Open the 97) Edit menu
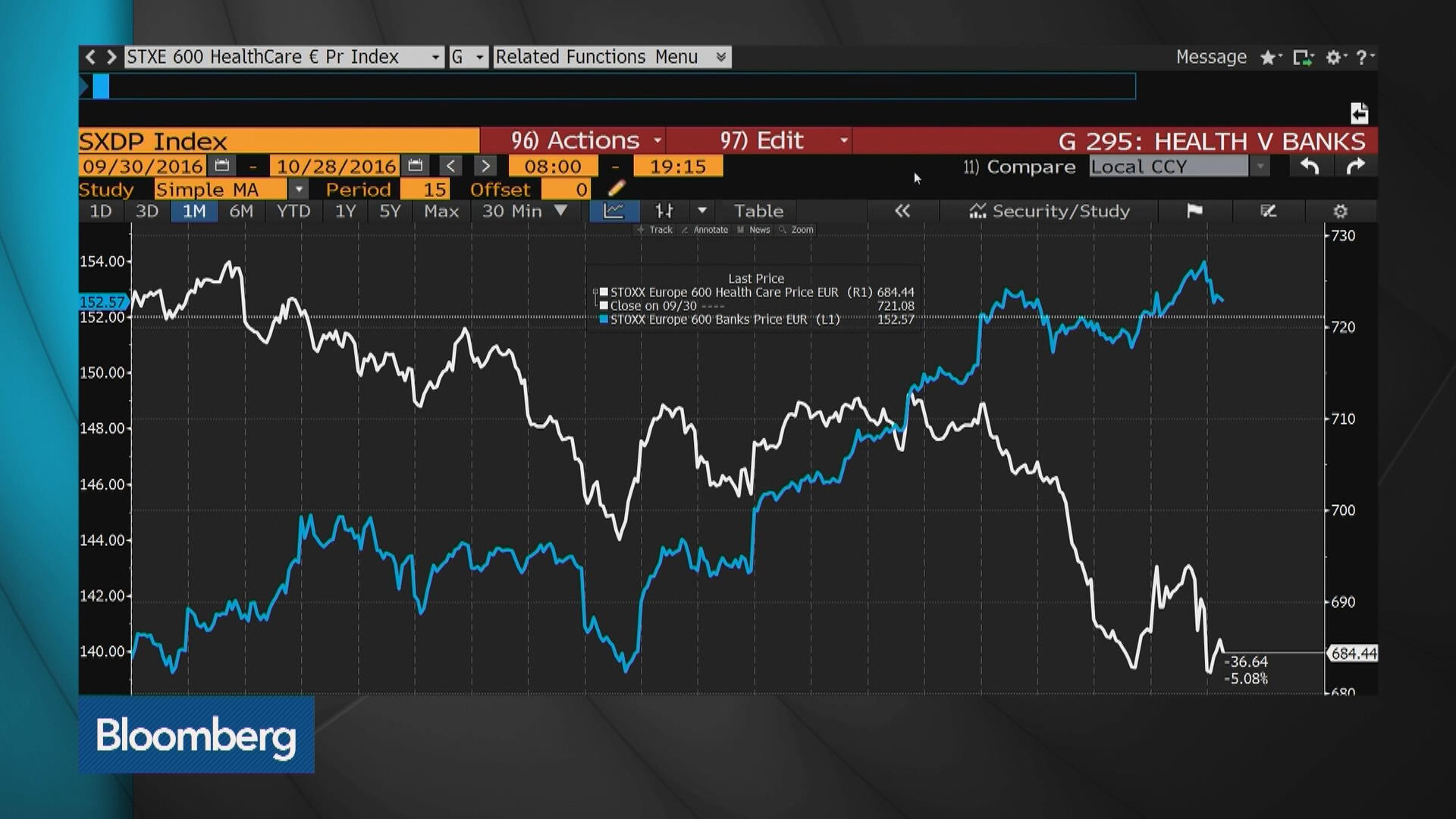The height and width of the screenshot is (819, 1456). 760,140
